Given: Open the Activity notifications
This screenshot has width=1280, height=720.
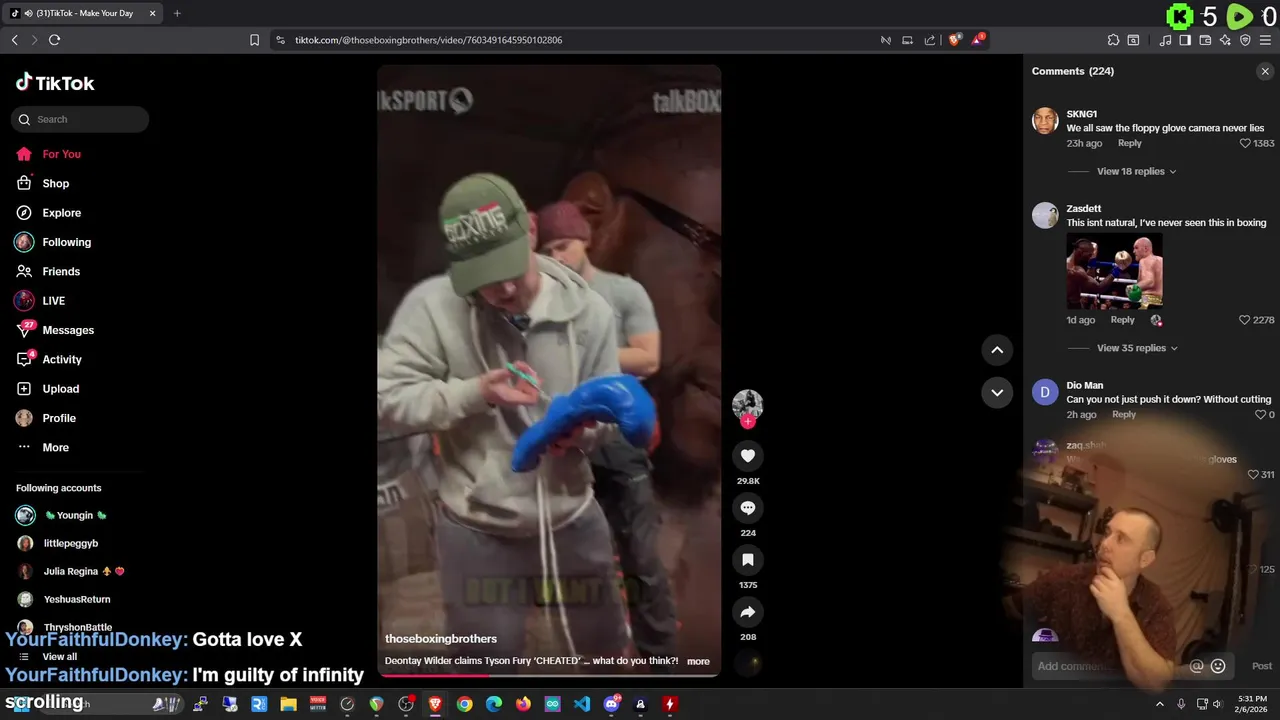Looking at the screenshot, I should pyautogui.click(x=61, y=359).
